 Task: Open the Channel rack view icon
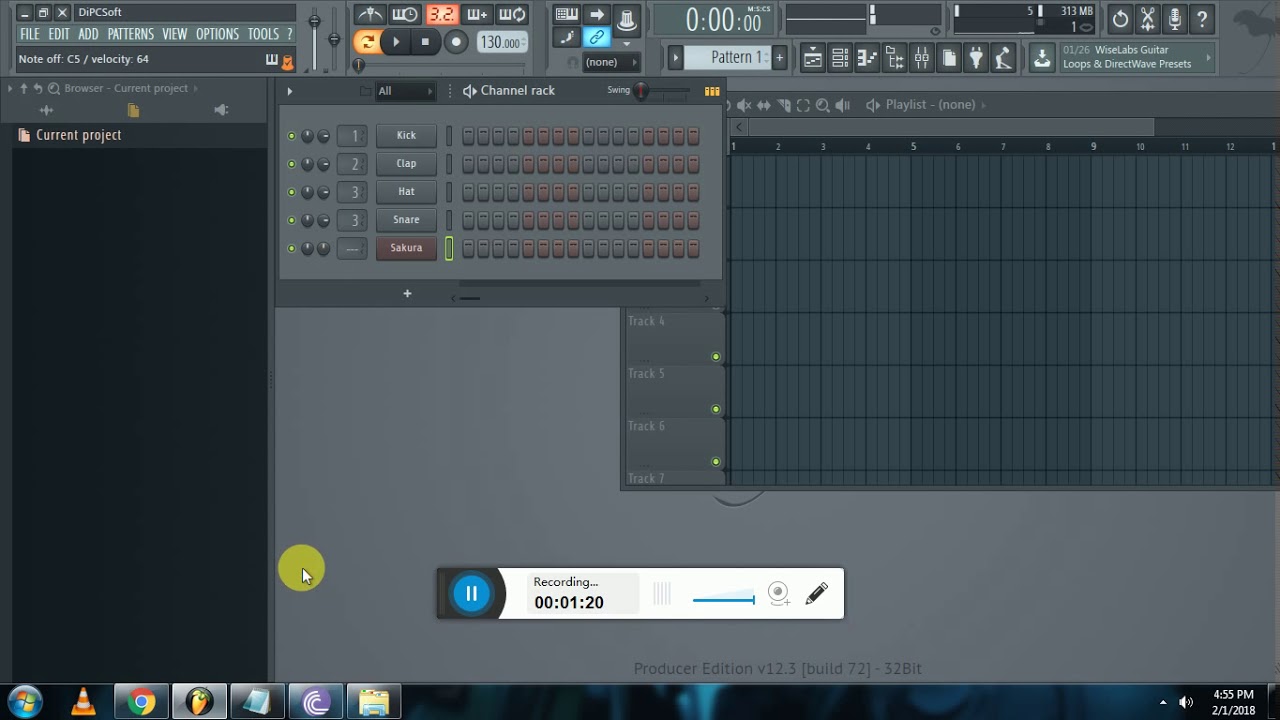[x=840, y=58]
